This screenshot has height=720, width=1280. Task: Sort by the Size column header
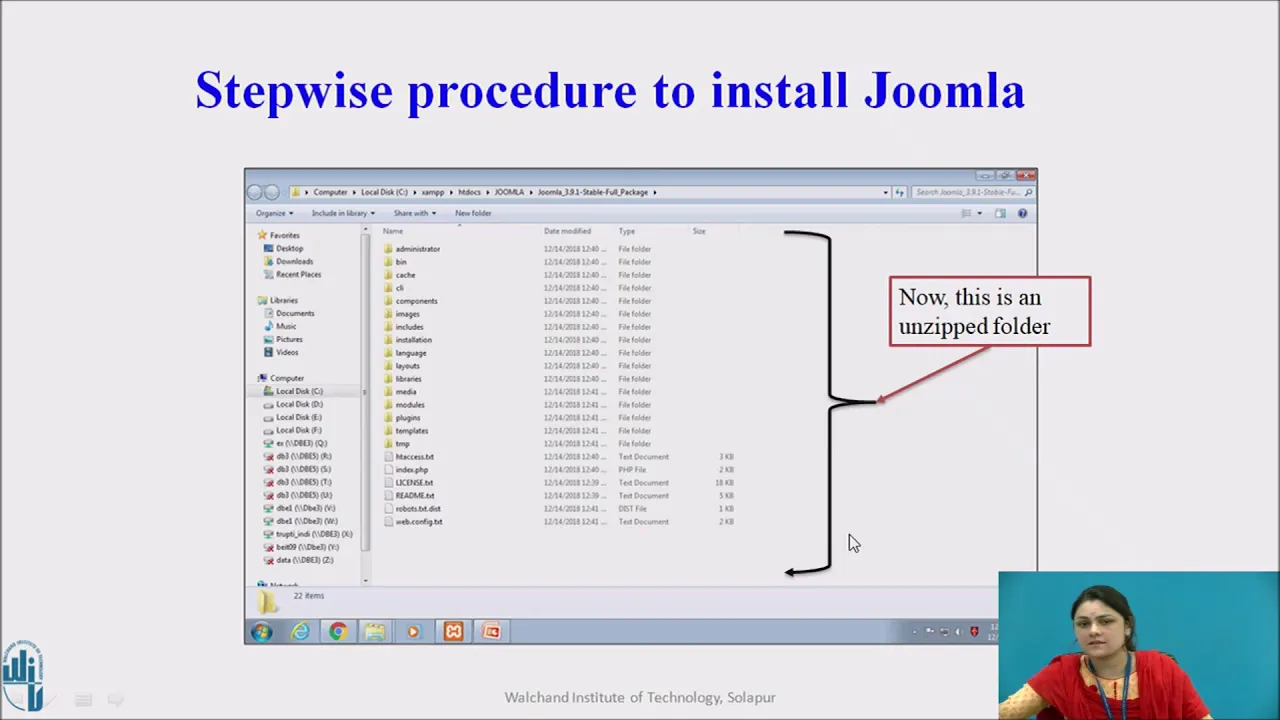click(699, 231)
